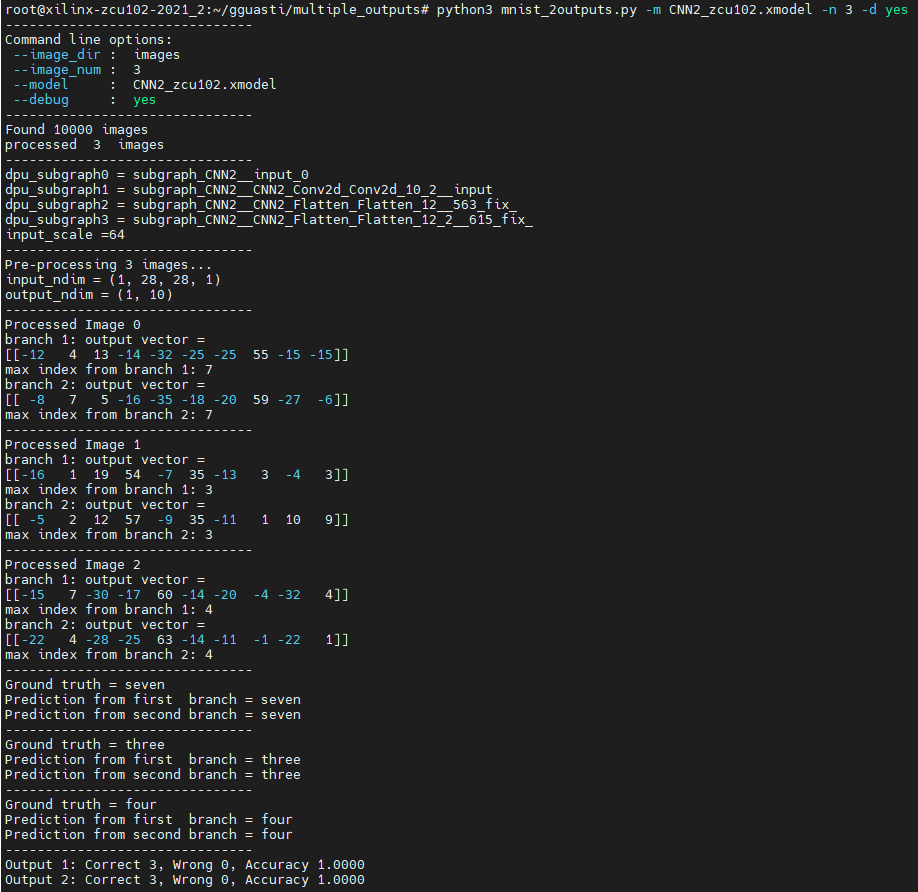Click the 'Ground truth = four' line
This screenshot has height=892, width=918.
coord(80,804)
